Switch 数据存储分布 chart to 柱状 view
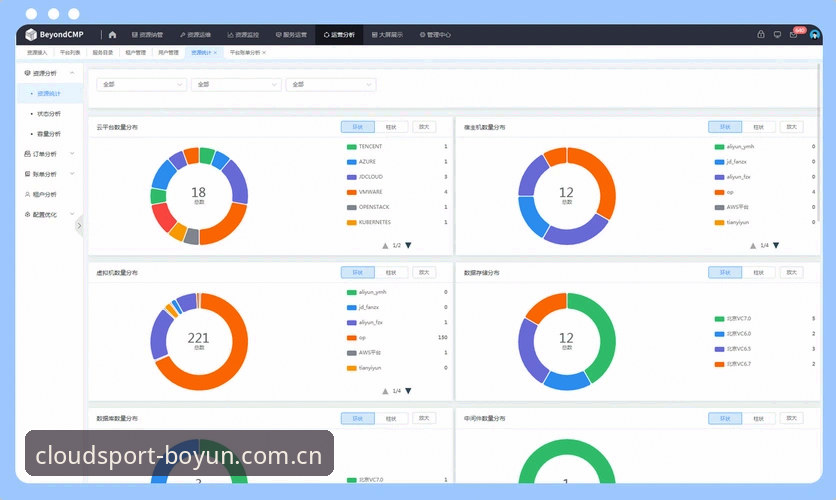Screen dimensions: 836x500 tap(759, 272)
